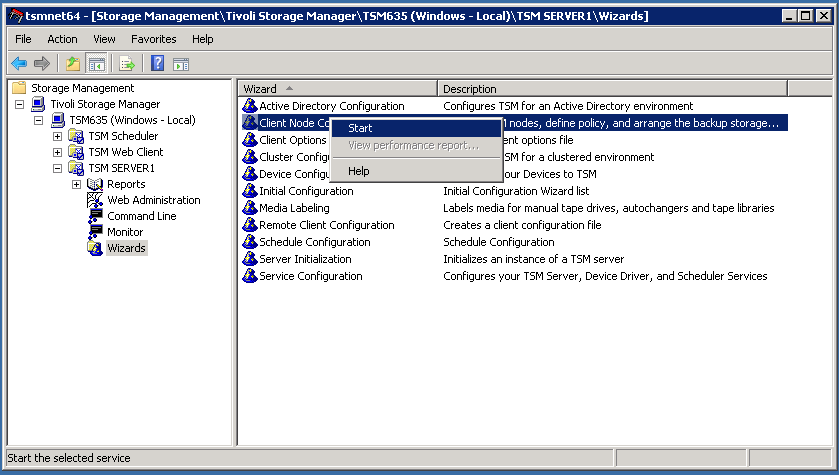Screen dimensions: 839x475
Task: Click the Service Configuration wizard icon
Action: [x=249, y=276]
